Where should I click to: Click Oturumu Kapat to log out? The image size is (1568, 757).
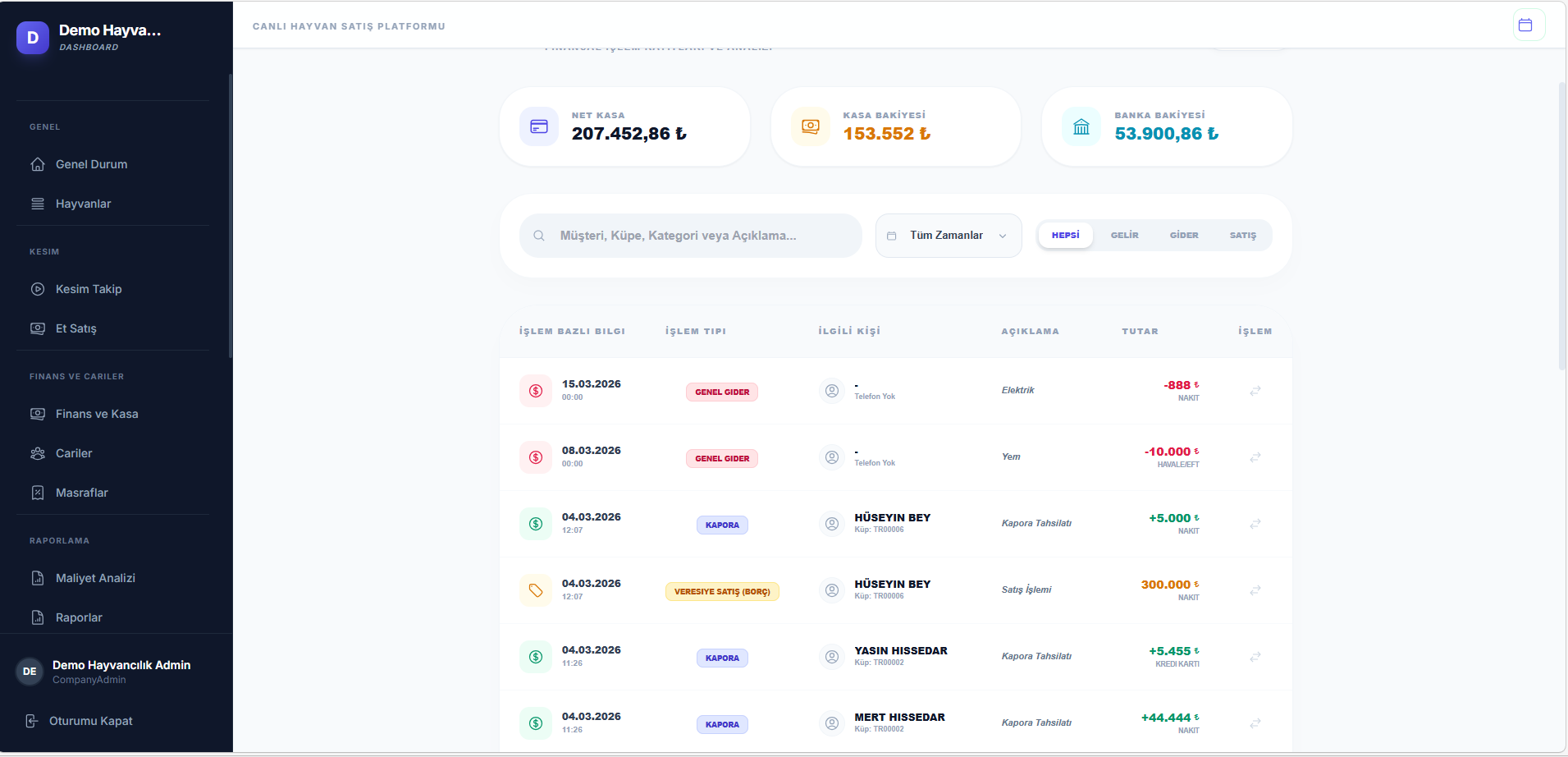click(90, 721)
